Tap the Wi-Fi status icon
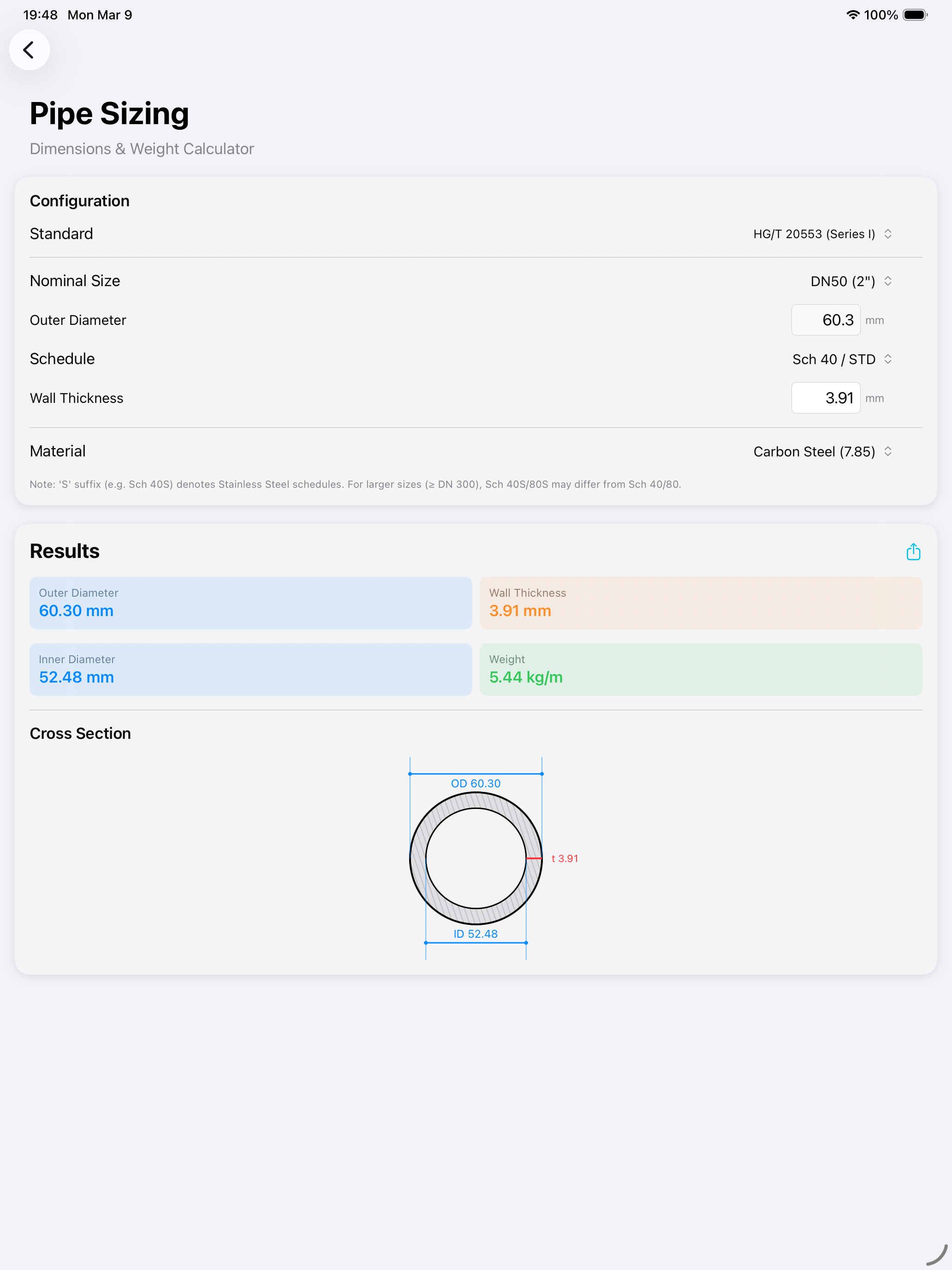Image resolution: width=952 pixels, height=1270 pixels. 852,15
